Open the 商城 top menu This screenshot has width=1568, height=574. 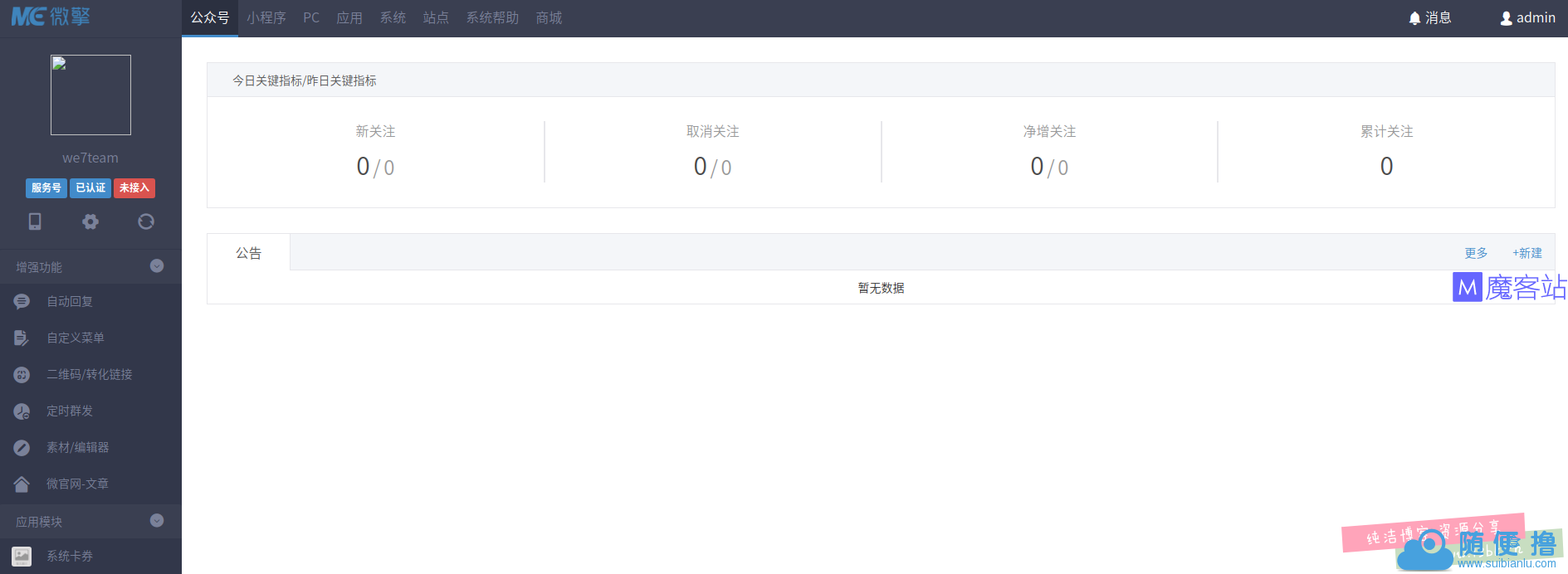point(549,18)
